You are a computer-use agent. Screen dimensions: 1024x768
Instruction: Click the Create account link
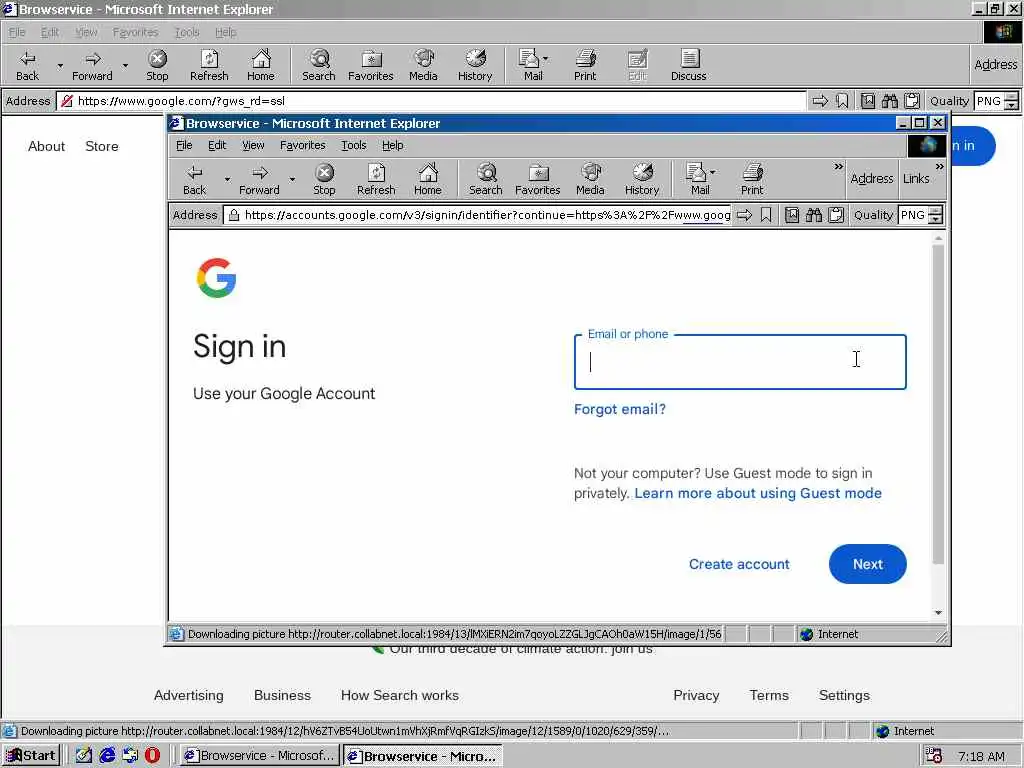739,564
